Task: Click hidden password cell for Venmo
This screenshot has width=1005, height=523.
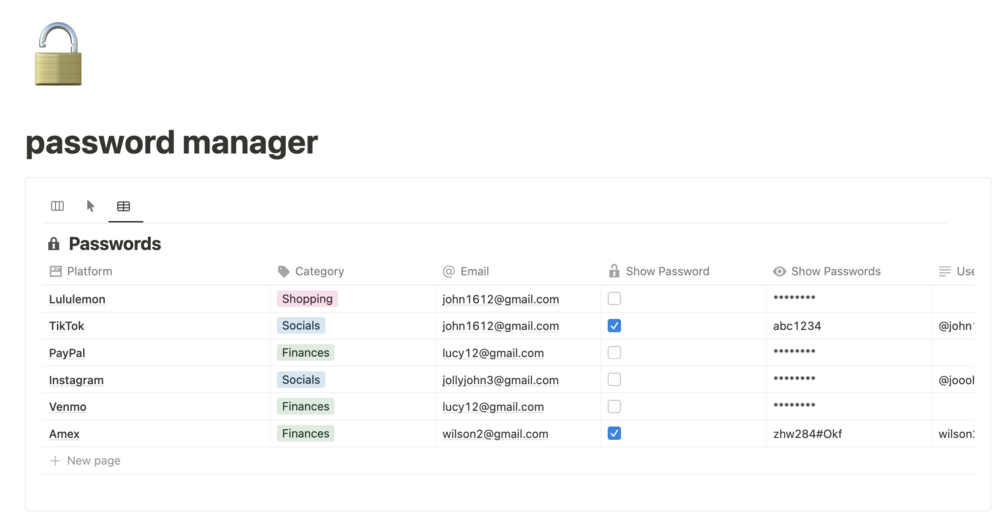Action: coord(794,406)
